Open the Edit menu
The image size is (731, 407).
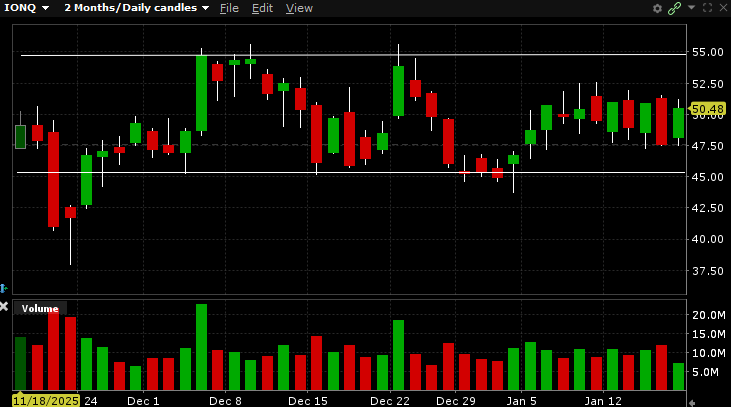[262, 8]
